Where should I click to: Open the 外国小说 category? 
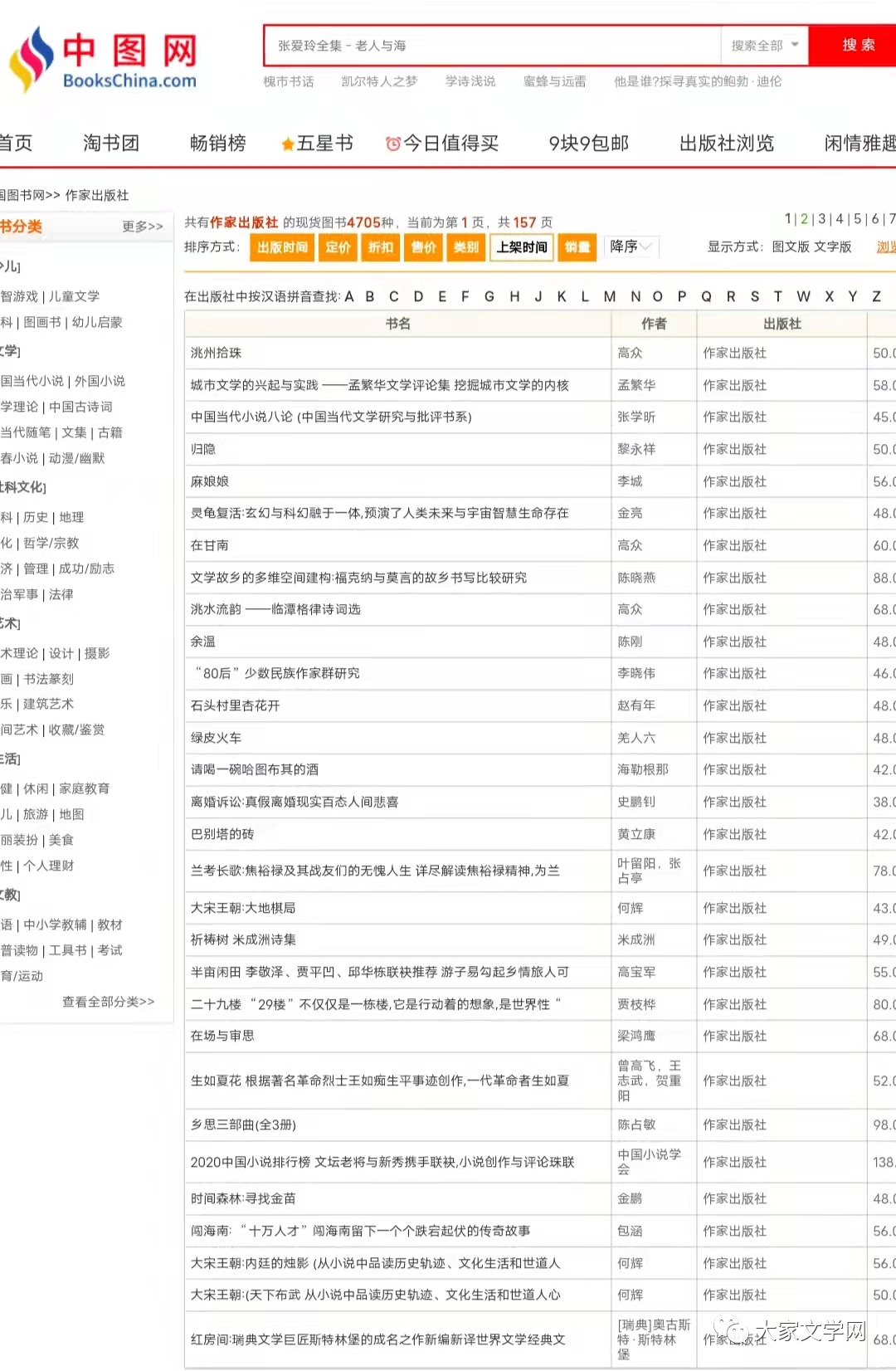100,381
